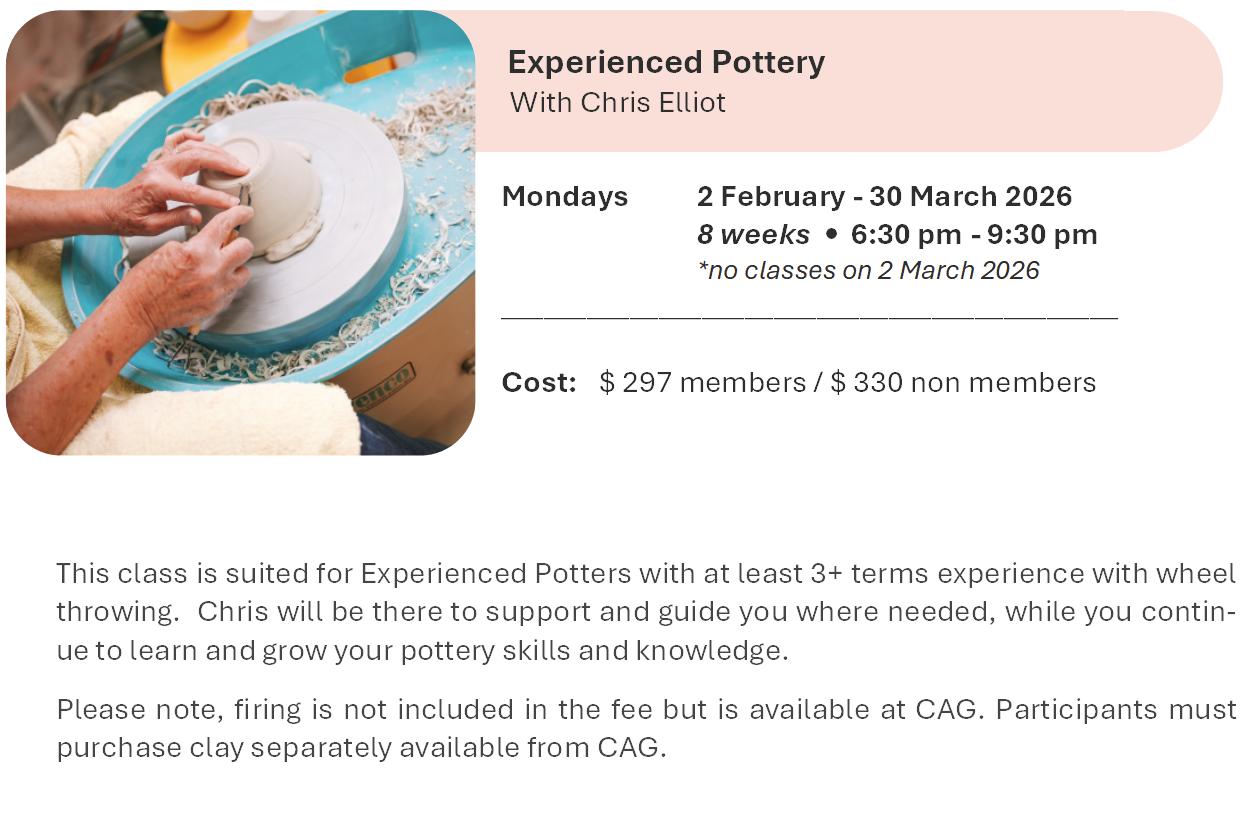Select the "8 weeks" duration text
The width and height of the screenshot is (1258, 813).
753,235
